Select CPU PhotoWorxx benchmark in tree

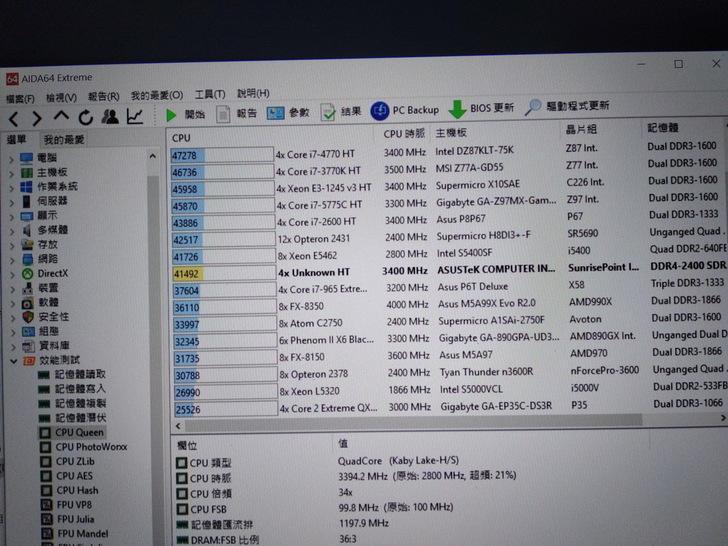[x=91, y=447]
